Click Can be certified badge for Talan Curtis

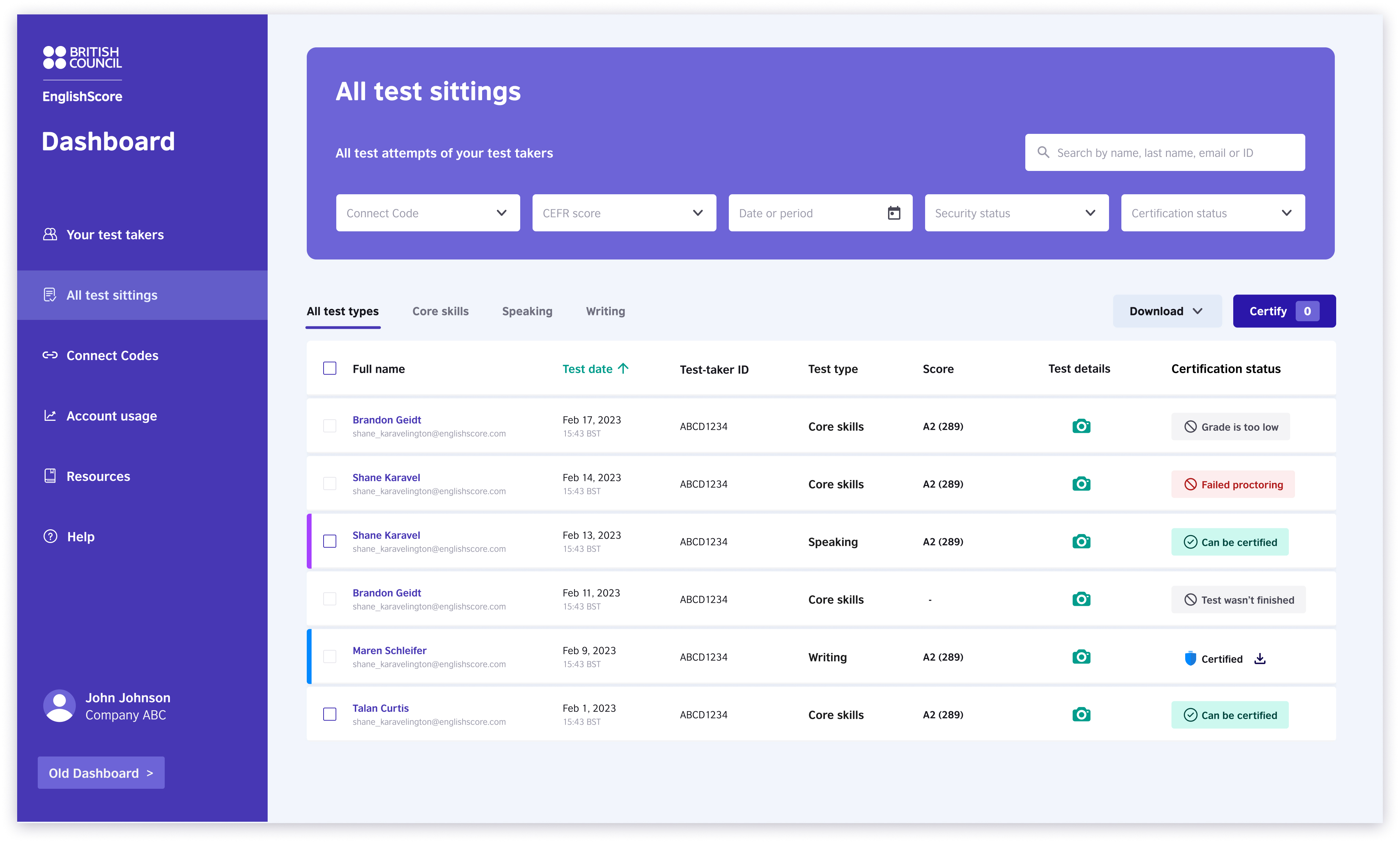click(x=1230, y=715)
